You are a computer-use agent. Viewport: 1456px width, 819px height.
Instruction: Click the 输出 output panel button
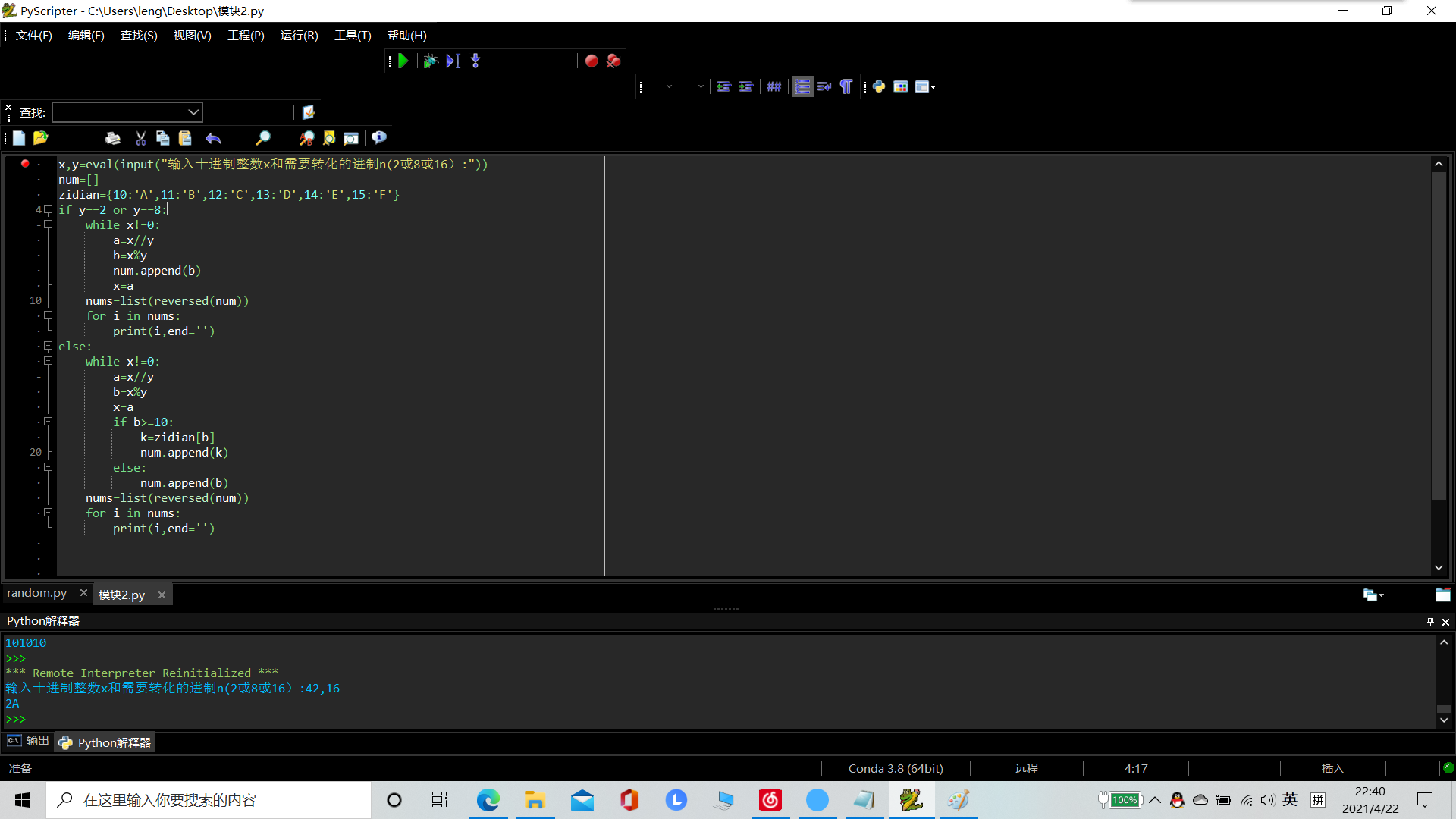tap(29, 741)
